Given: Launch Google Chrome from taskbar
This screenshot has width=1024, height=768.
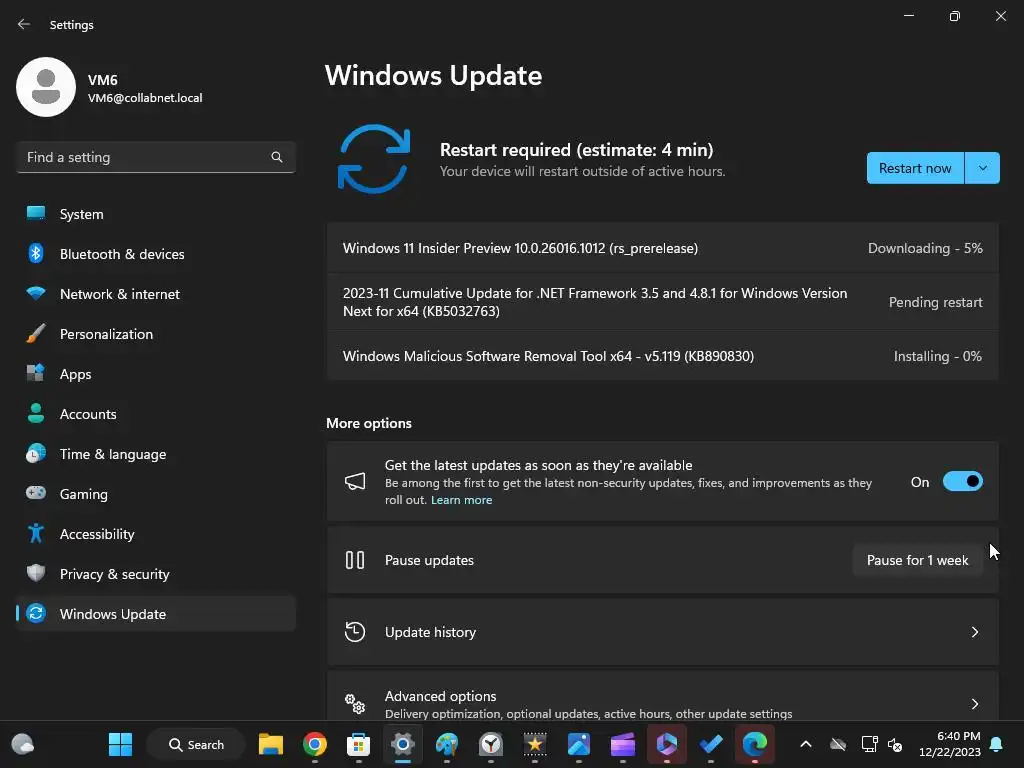Looking at the screenshot, I should [314, 744].
